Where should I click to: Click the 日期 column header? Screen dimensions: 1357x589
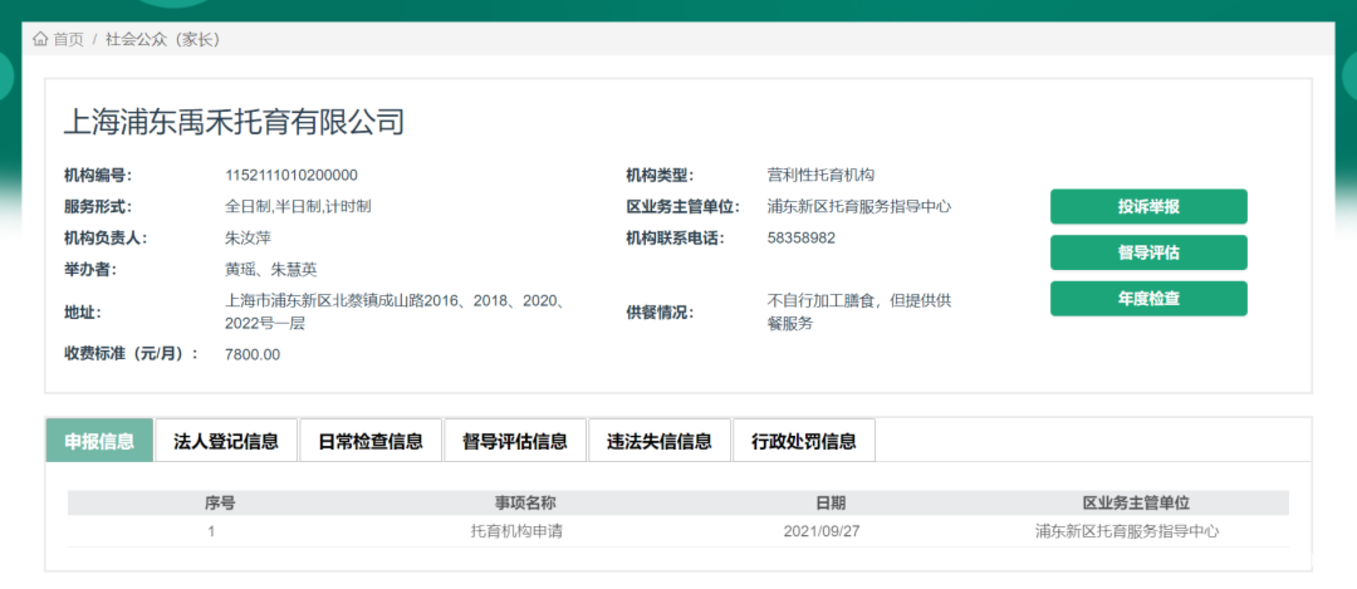(x=830, y=503)
